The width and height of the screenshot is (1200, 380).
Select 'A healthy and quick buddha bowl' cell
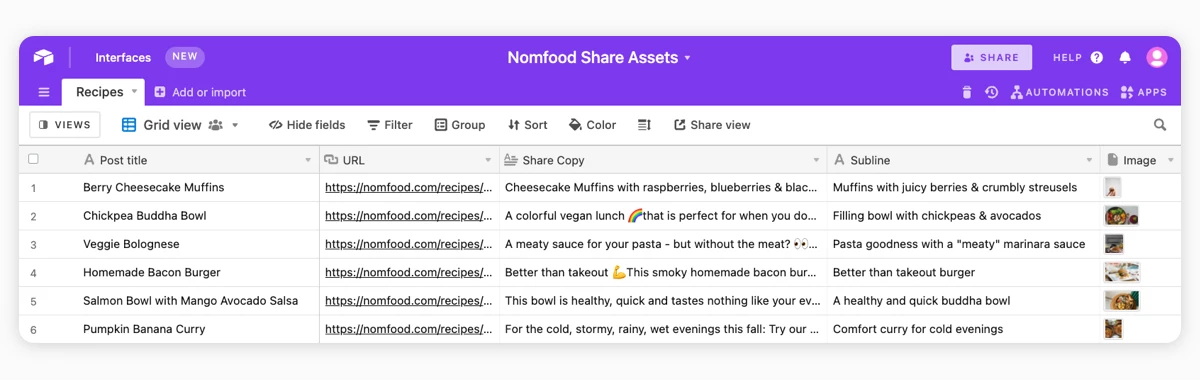(x=963, y=301)
